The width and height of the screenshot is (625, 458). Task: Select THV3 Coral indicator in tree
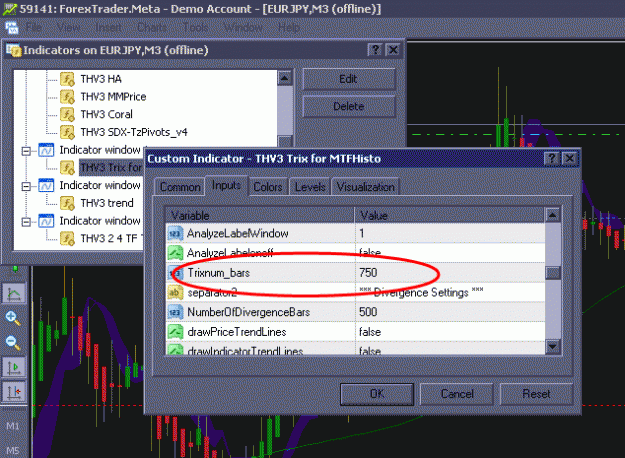pyautogui.click(x=106, y=114)
